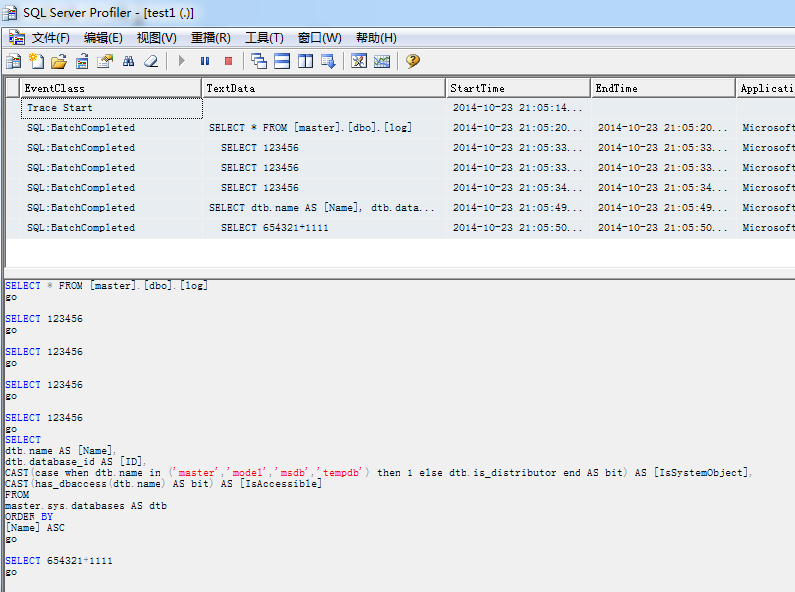
Task: Click the TextData column header
Action: tap(323, 88)
